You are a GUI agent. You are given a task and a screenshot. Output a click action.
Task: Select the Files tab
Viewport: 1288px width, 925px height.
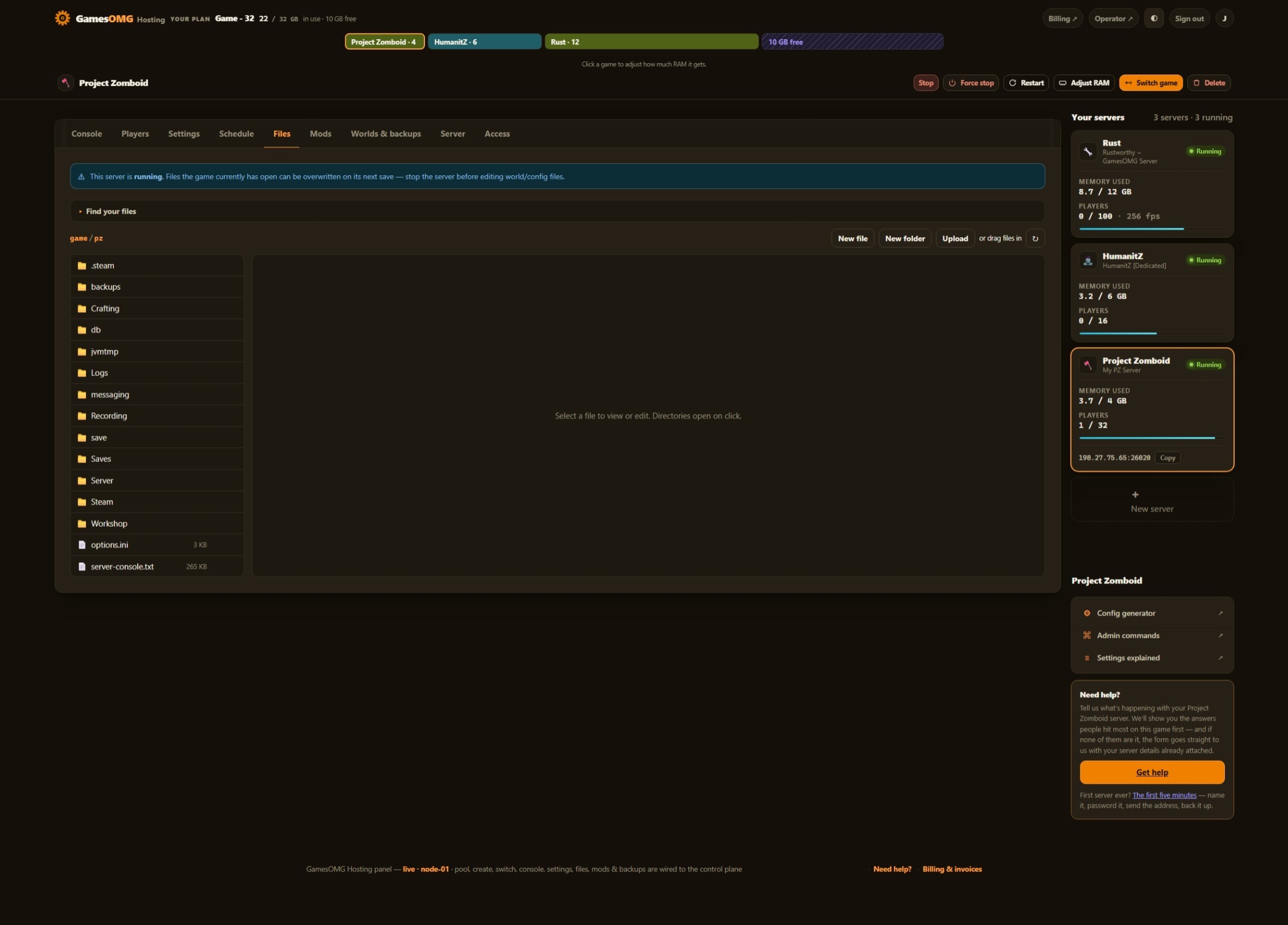(x=282, y=134)
